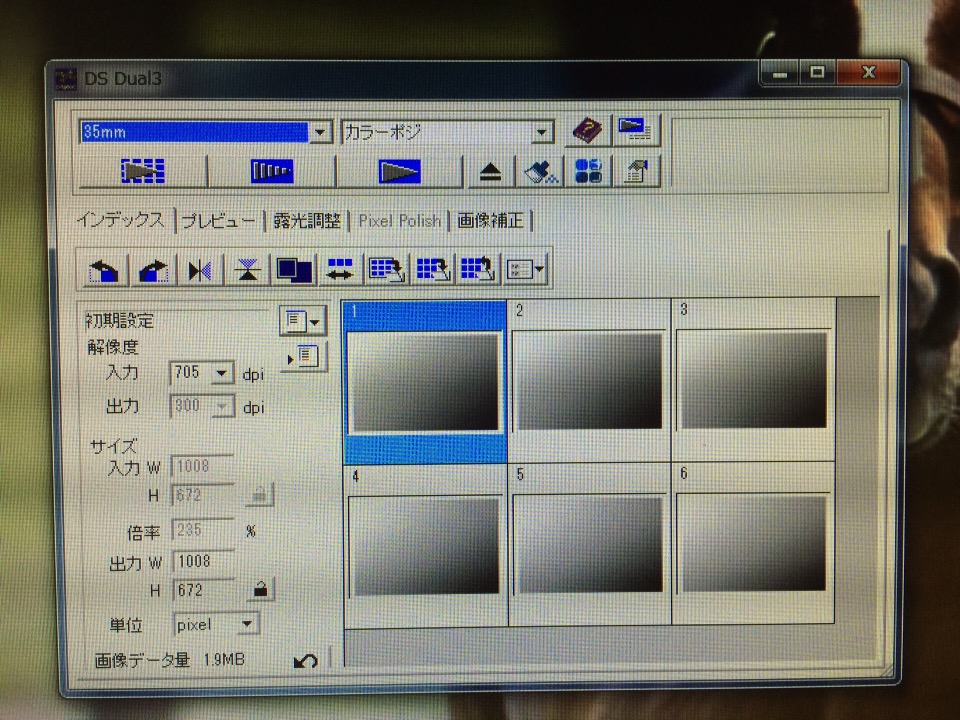Click the output width field

point(204,562)
